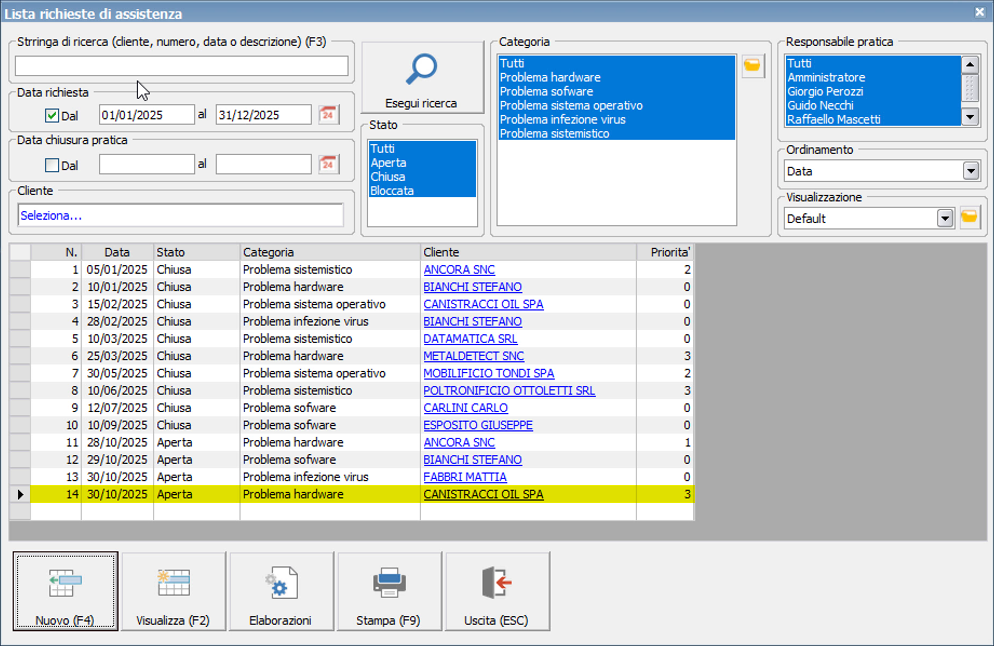The width and height of the screenshot is (994, 646).
Task: Open Elaborazioni gear button
Action: 280,593
